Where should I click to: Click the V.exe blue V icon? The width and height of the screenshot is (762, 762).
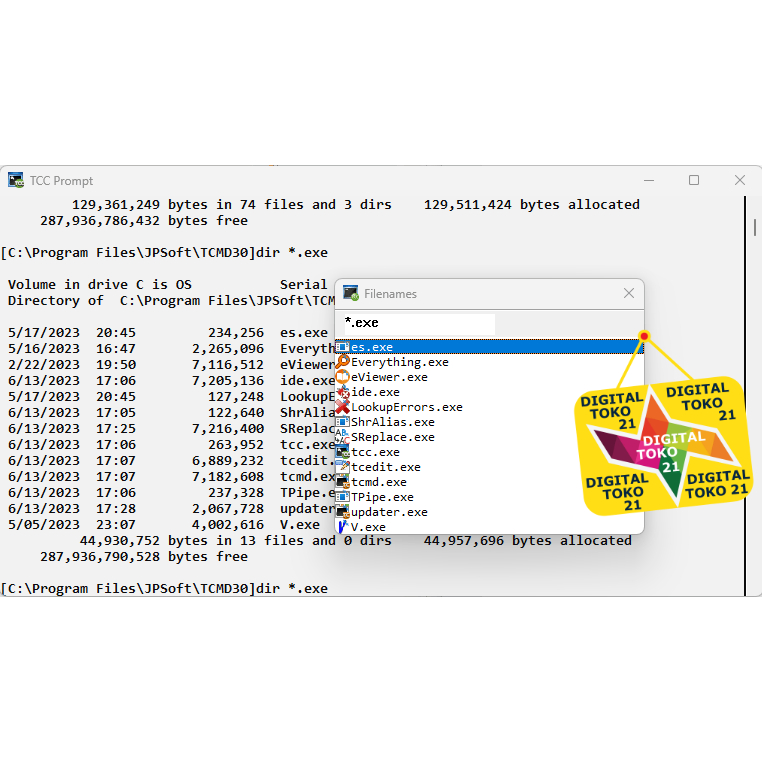(343, 527)
